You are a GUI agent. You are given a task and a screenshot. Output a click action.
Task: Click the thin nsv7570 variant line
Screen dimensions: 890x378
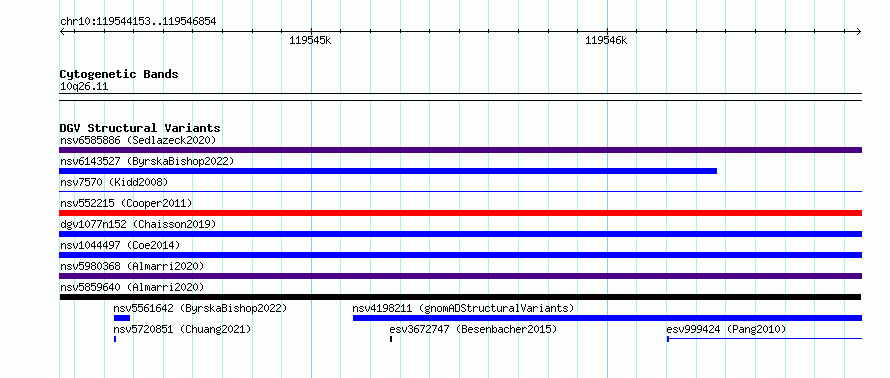[x=460, y=192]
